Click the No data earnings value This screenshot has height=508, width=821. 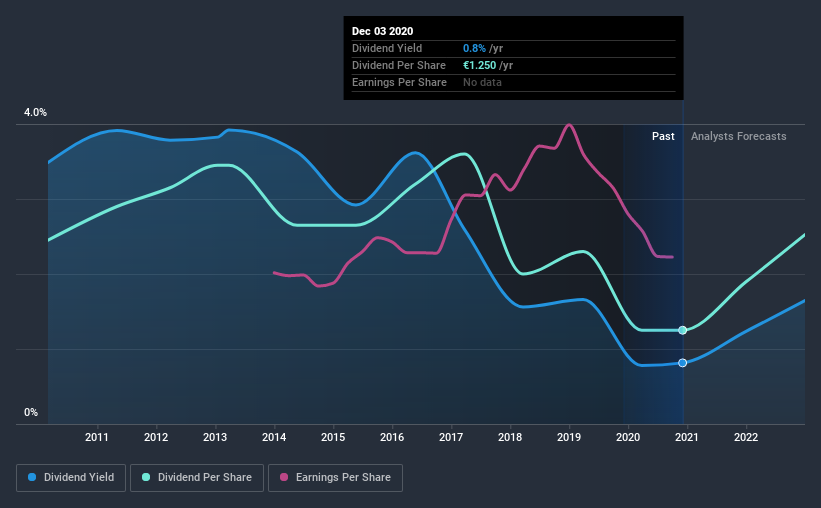[482, 82]
